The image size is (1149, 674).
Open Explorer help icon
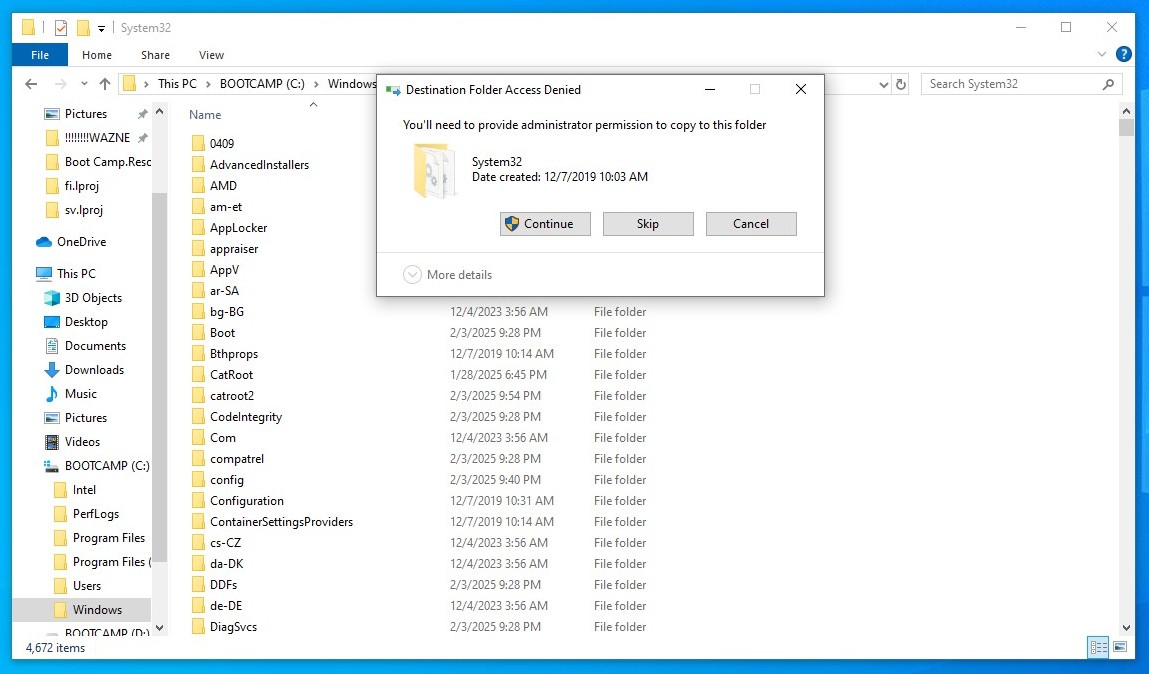1123,54
